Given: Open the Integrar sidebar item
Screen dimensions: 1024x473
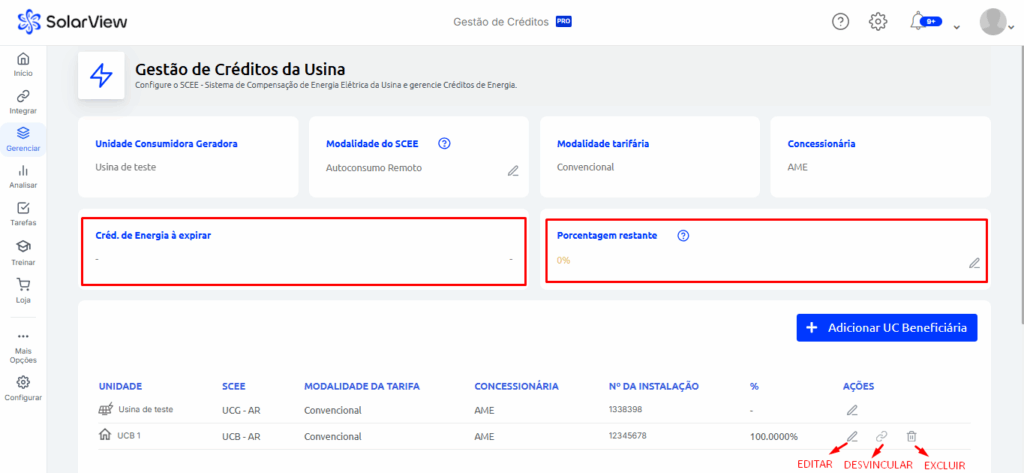Looking at the screenshot, I should pyautogui.click(x=23, y=101).
